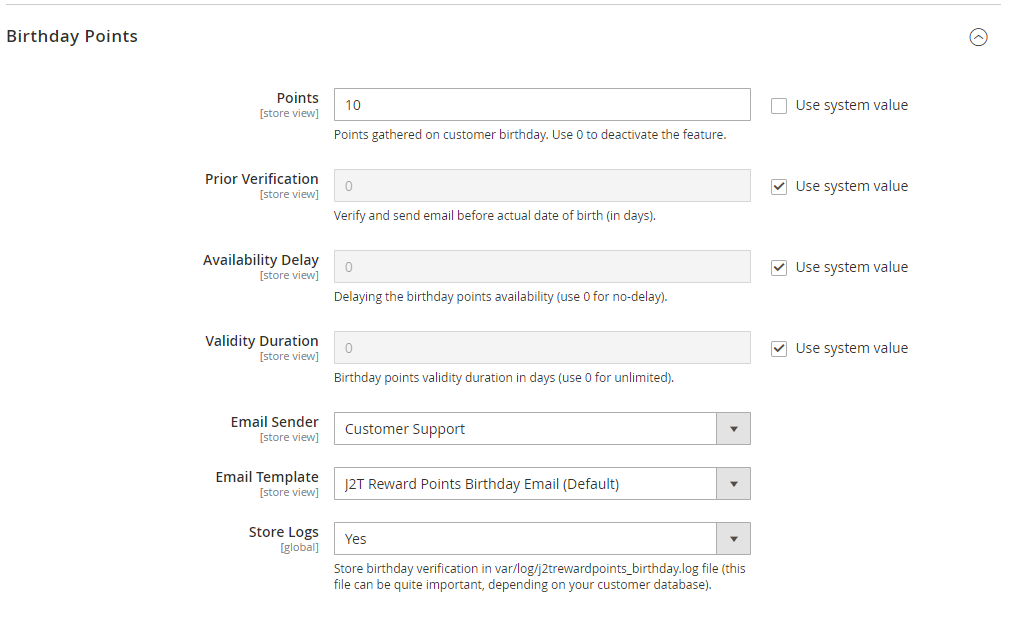Disable Use system value for Availability Delay
Viewport: 1017px width, 643px height.
point(779,267)
